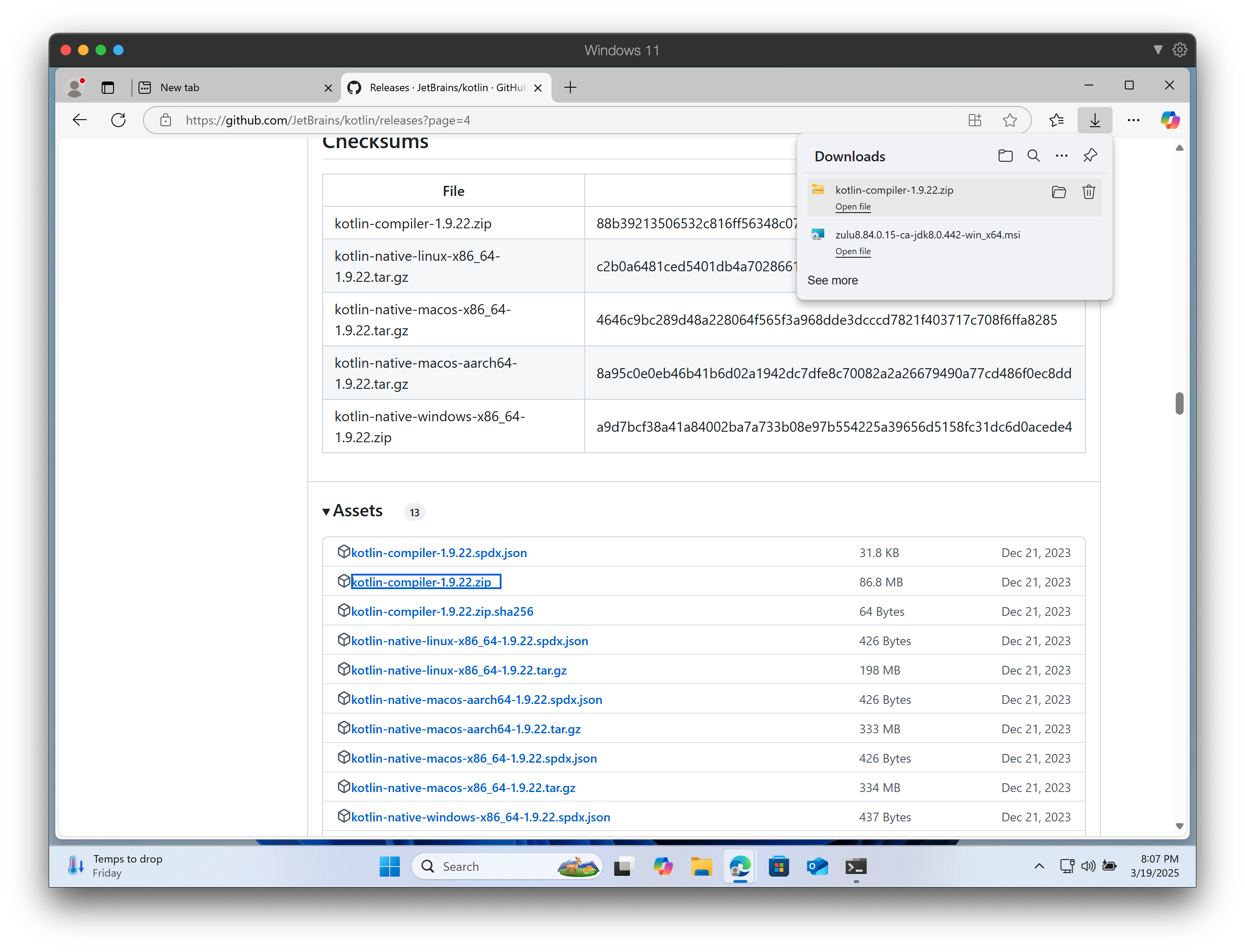
Task: Open the Settings and more menu
Action: pyautogui.click(x=1133, y=120)
